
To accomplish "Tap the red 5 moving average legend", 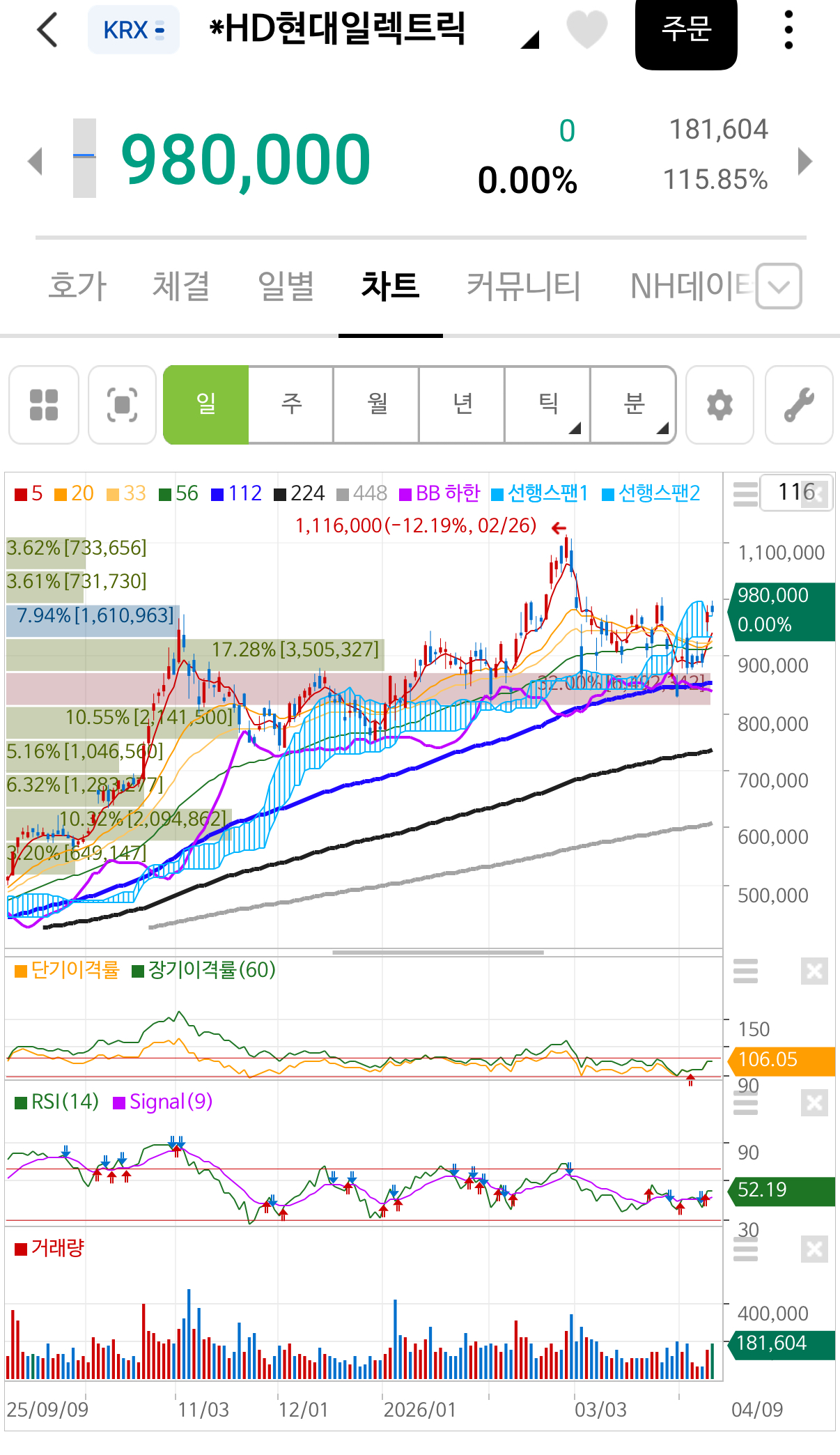I will click(x=29, y=493).
